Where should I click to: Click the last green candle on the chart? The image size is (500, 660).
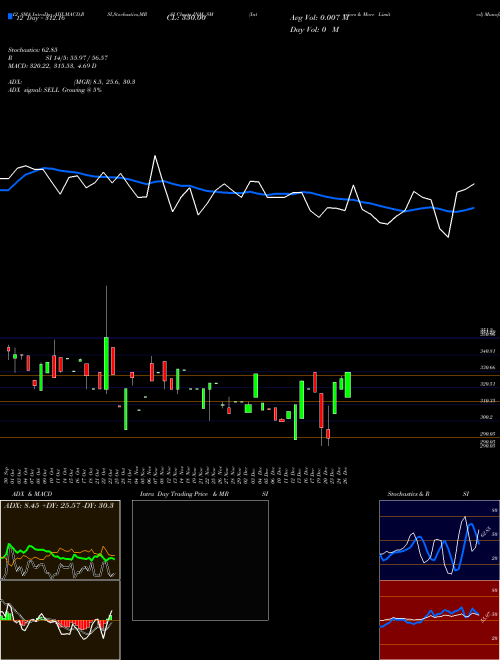tap(348, 385)
